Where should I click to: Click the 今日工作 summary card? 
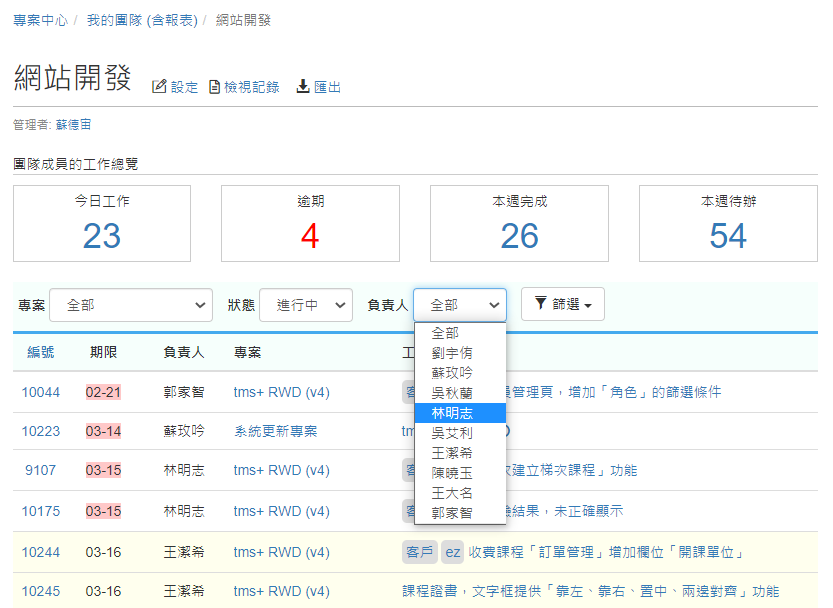tap(102, 222)
